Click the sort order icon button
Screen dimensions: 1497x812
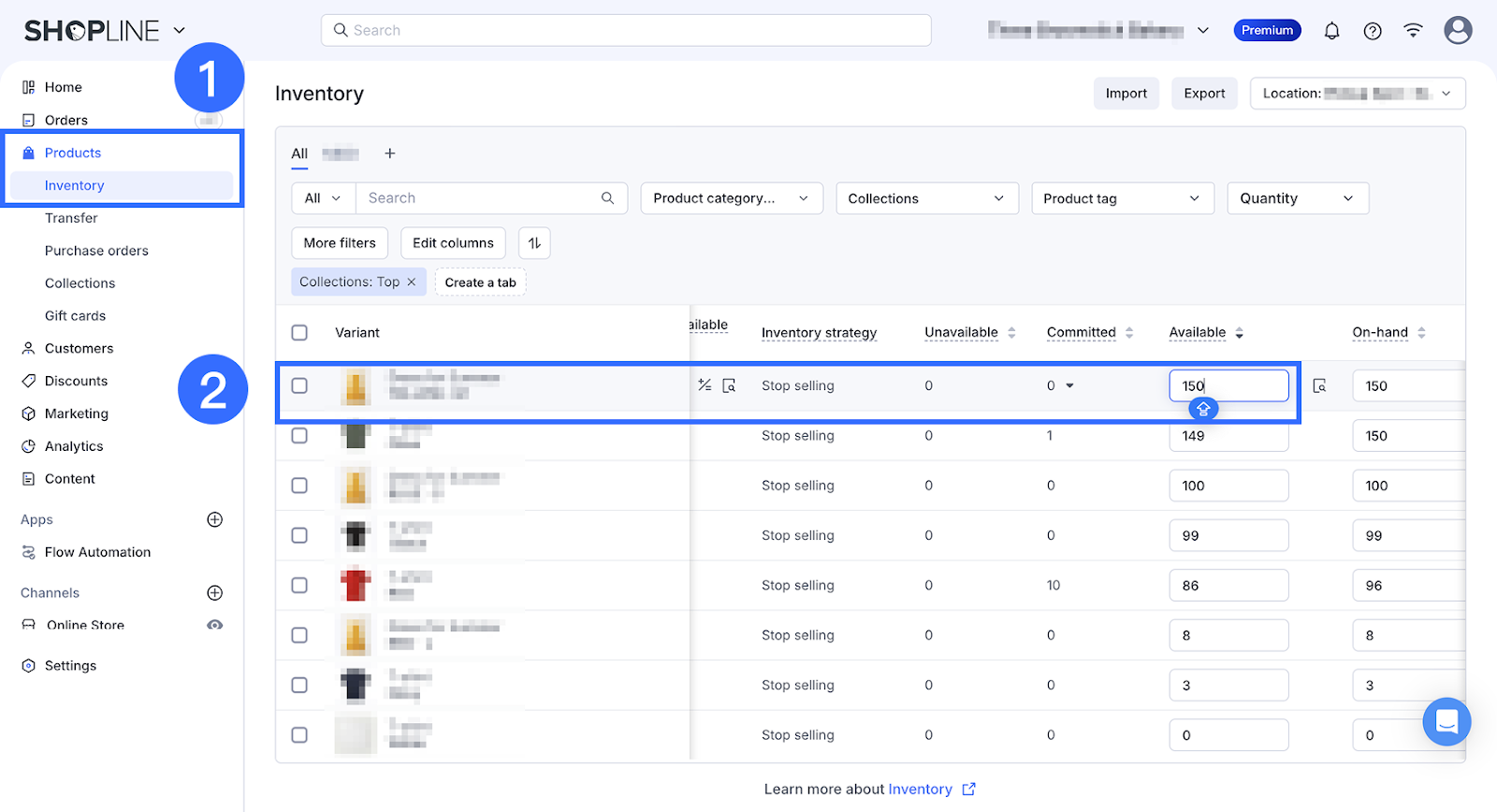click(x=534, y=243)
